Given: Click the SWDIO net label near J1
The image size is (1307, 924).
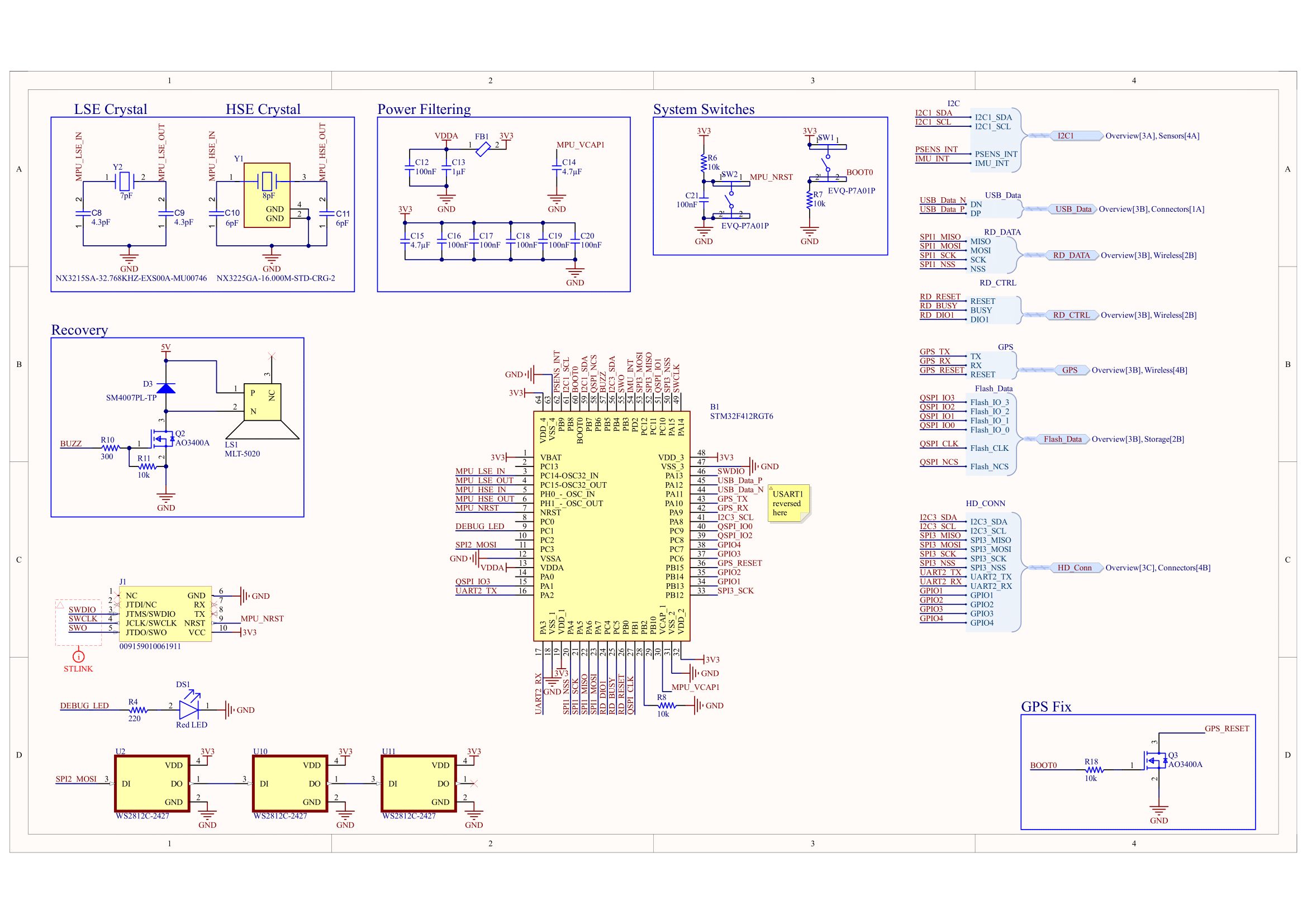Looking at the screenshot, I should coord(82,609).
